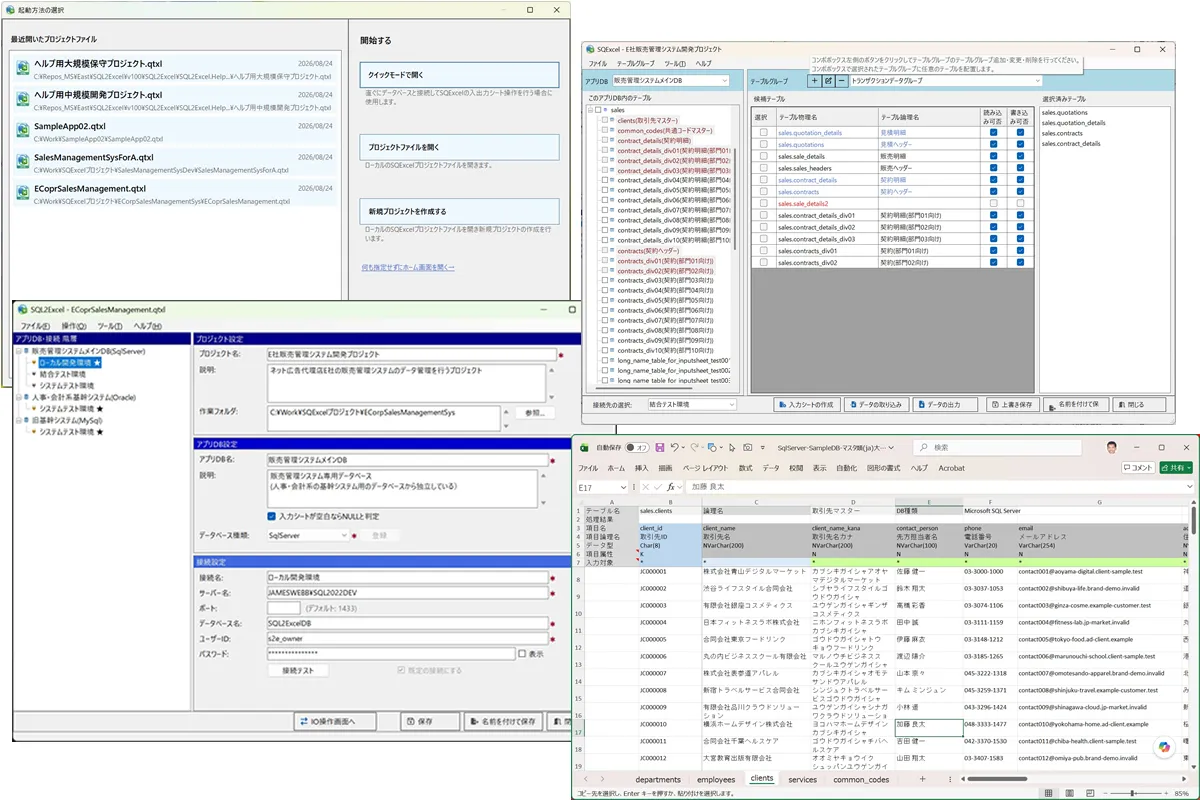Viewport: 1200px width, 800px height.
Task: Open SQL2Excel 操作 menu
Action: 73,326
